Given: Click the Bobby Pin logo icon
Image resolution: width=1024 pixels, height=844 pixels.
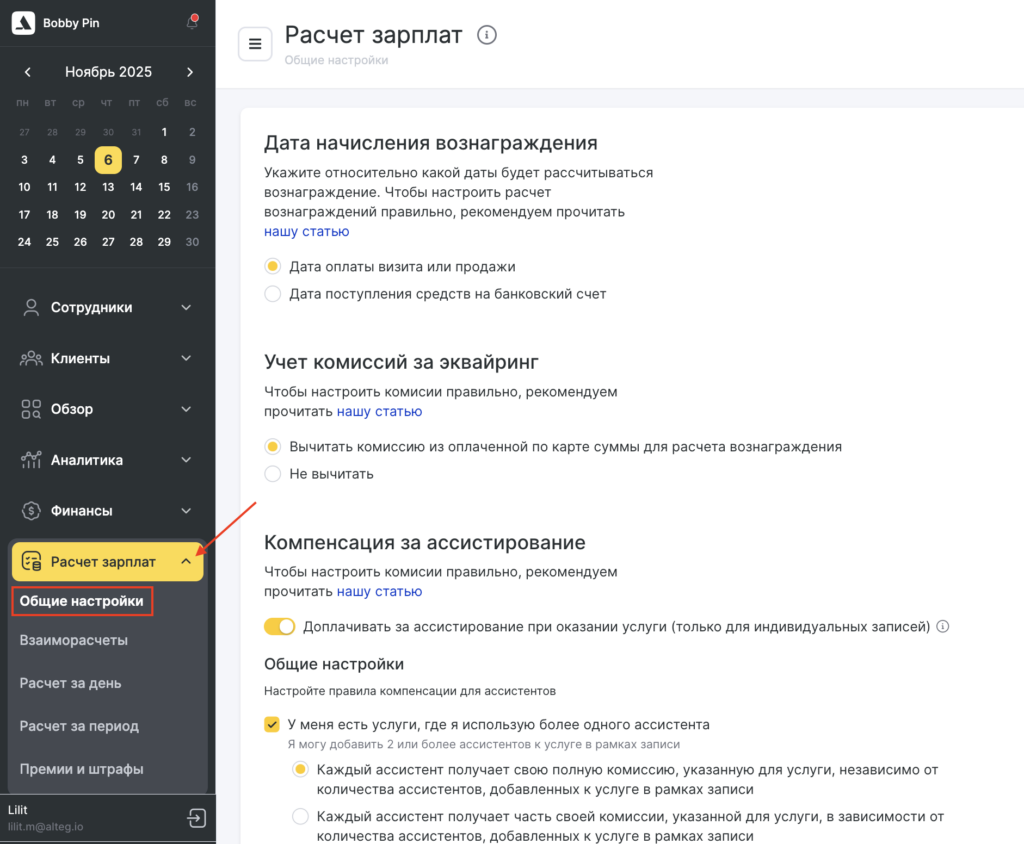Looking at the screenshot, I should click(x=23, y=23).
